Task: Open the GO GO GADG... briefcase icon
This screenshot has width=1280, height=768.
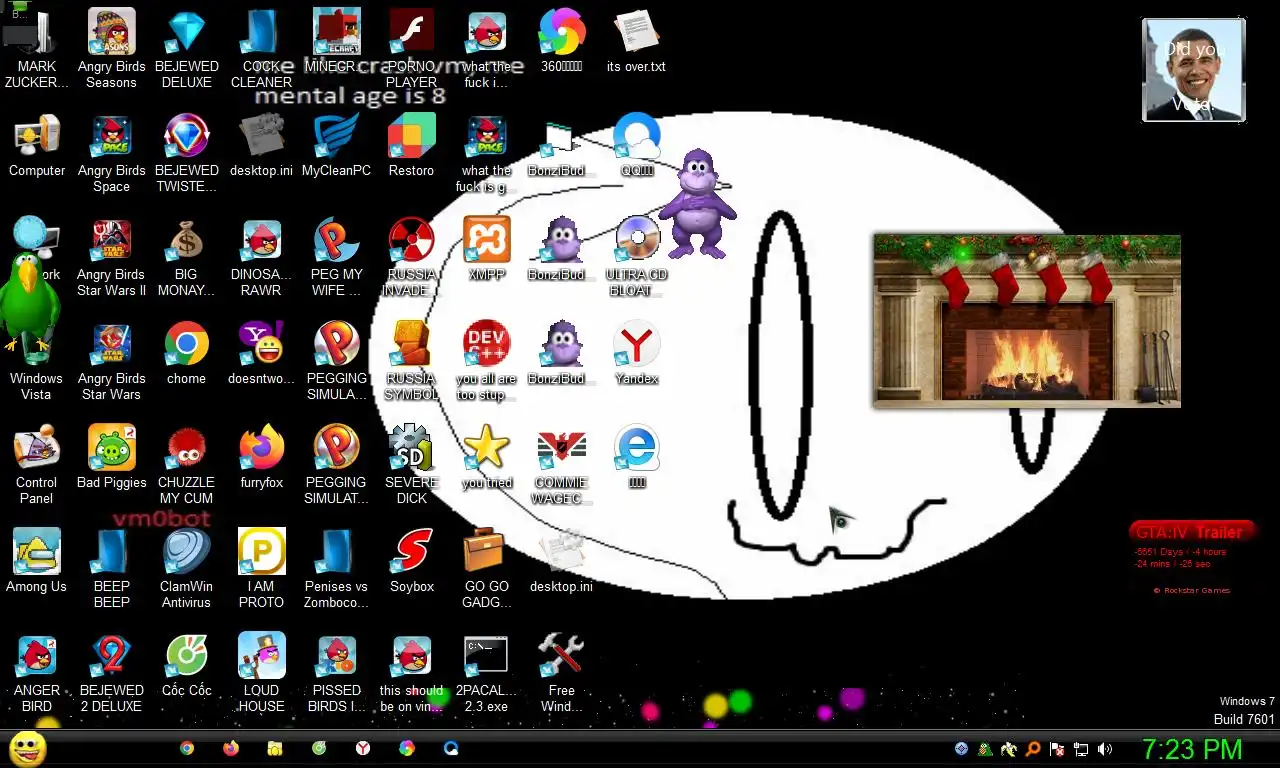Action: (x=486, y=568)
